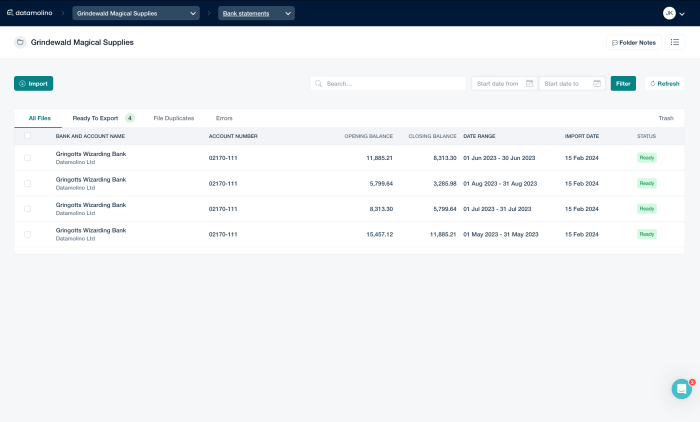The image size is (700, 422).
Task: Tick checkbox for 01 May 2023 statement
Action: [28, 234]
